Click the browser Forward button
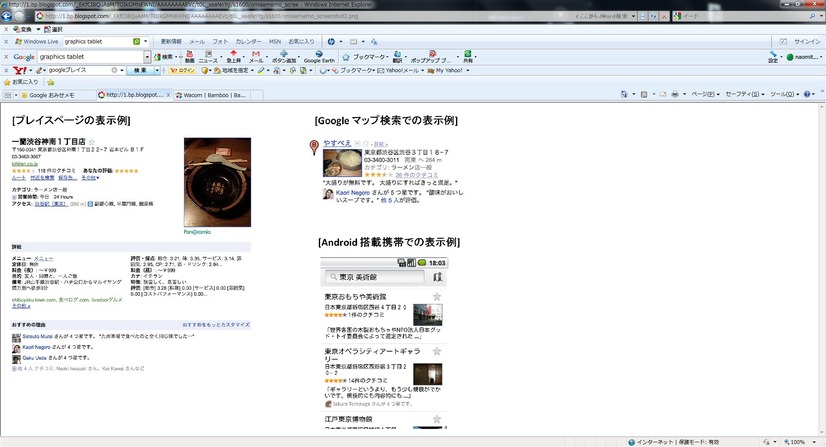The width and height of the screenshot is (826, 447). [20, 16]
